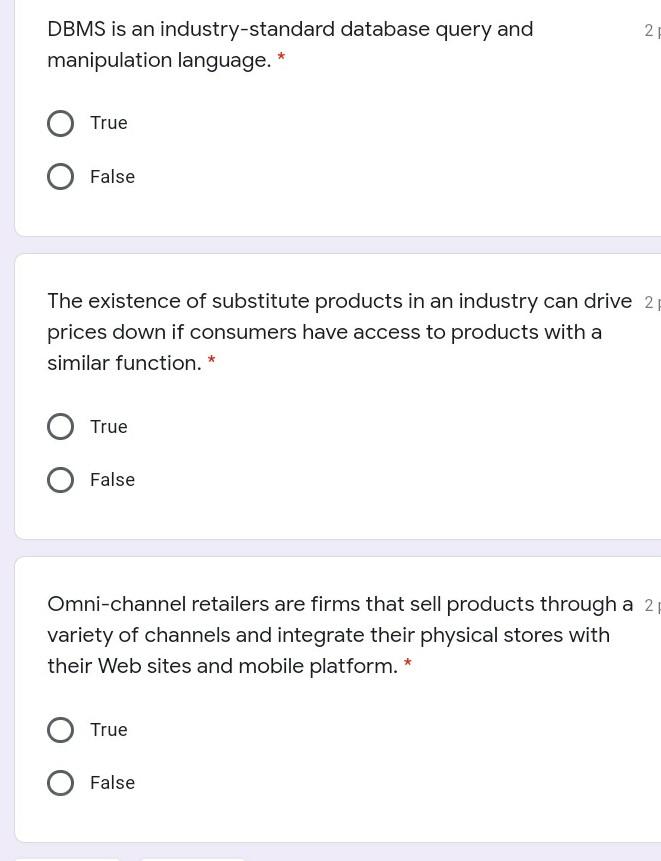
Task: Click "False" label text under Omni-channel question
Action: tap(112, 783)
